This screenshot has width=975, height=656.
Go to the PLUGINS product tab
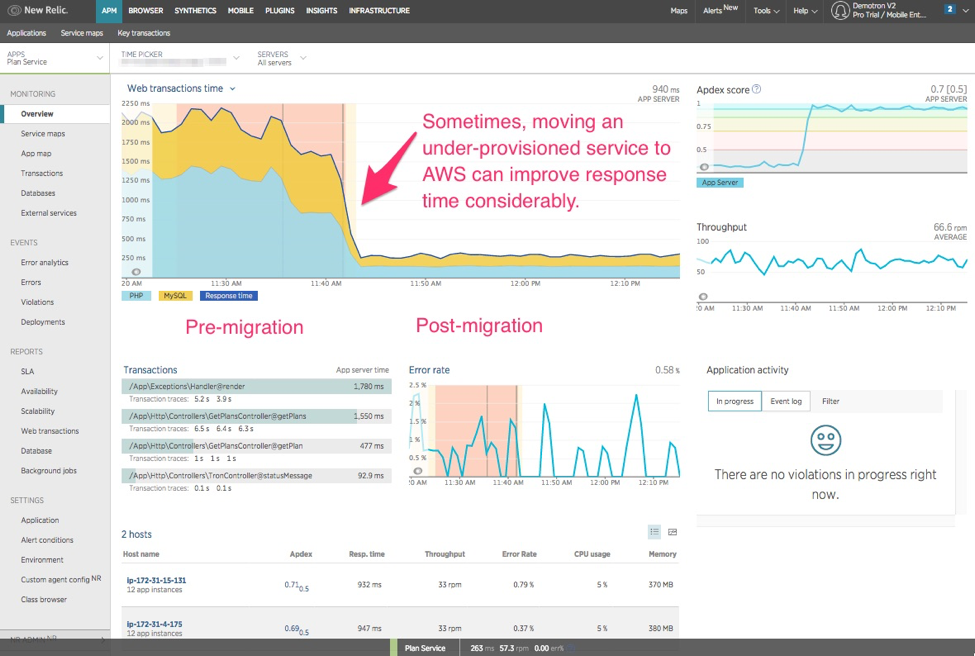coord(280,11)
